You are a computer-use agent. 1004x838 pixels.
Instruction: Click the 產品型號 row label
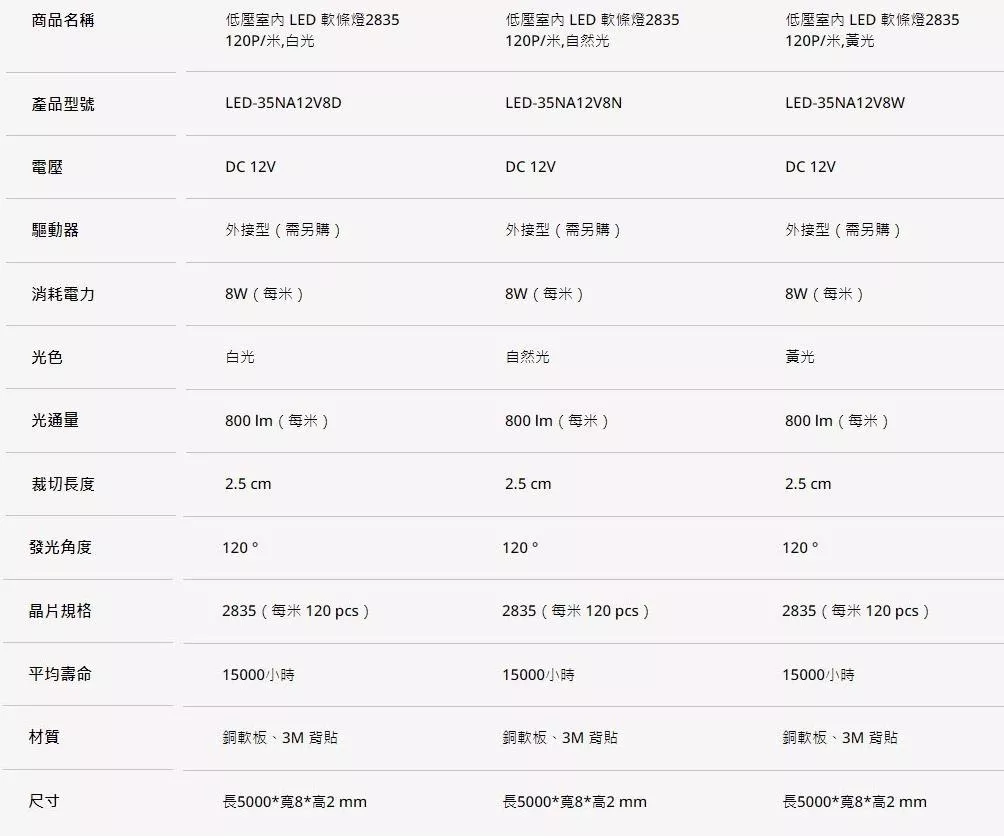click(62, 104)
